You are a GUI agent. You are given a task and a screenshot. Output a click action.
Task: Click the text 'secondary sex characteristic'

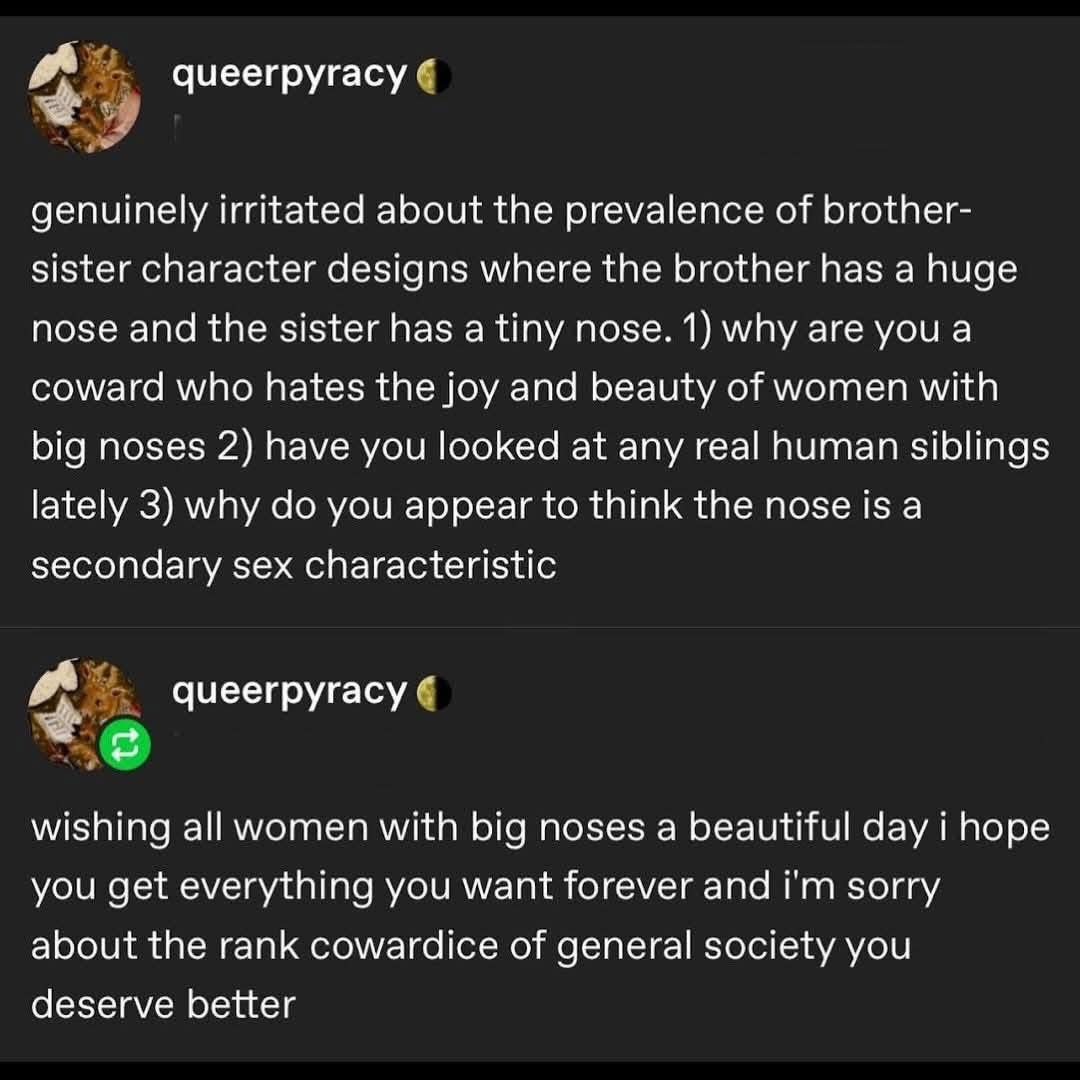pos(293,566)
